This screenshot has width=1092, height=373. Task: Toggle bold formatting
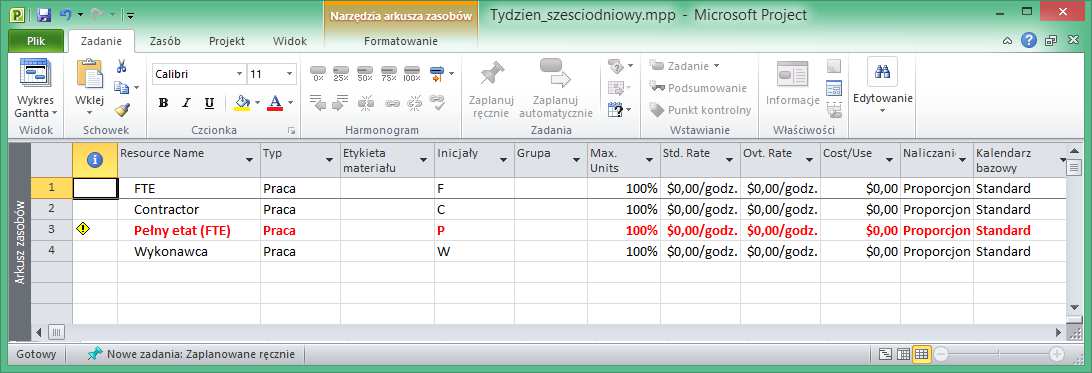(164, 103)
